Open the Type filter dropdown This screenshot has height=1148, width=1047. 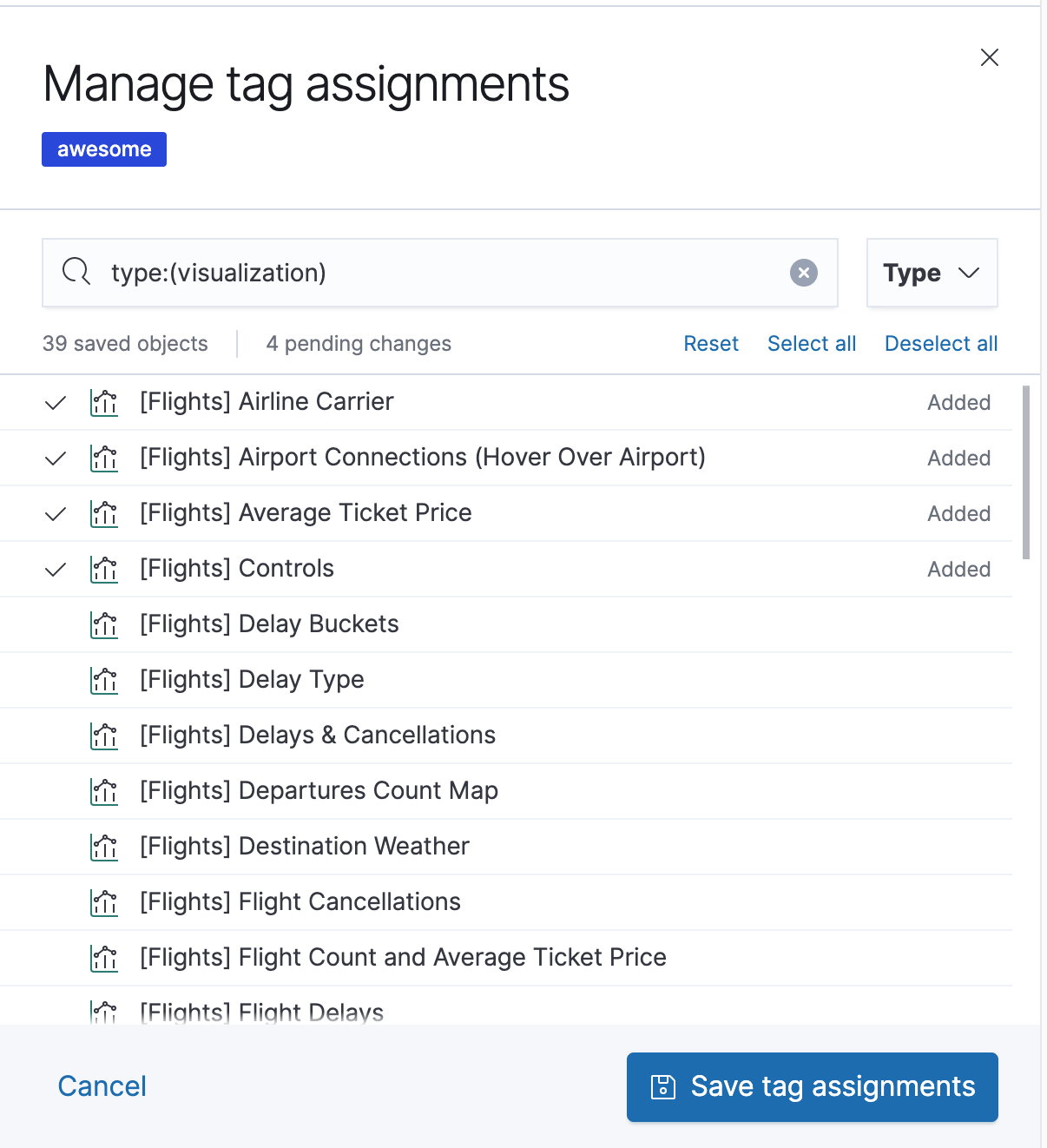click(x=932, y=273)
